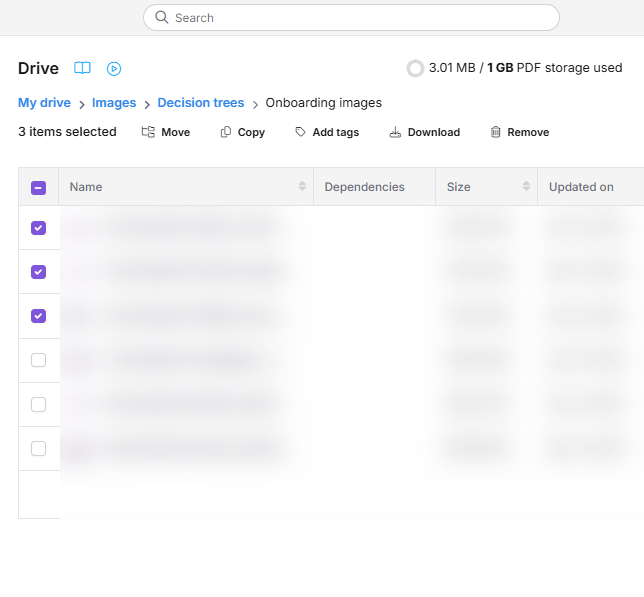This screenshot has width=644, height=597.
Task: Click the Add tags button label
Action: coord(336,132)
